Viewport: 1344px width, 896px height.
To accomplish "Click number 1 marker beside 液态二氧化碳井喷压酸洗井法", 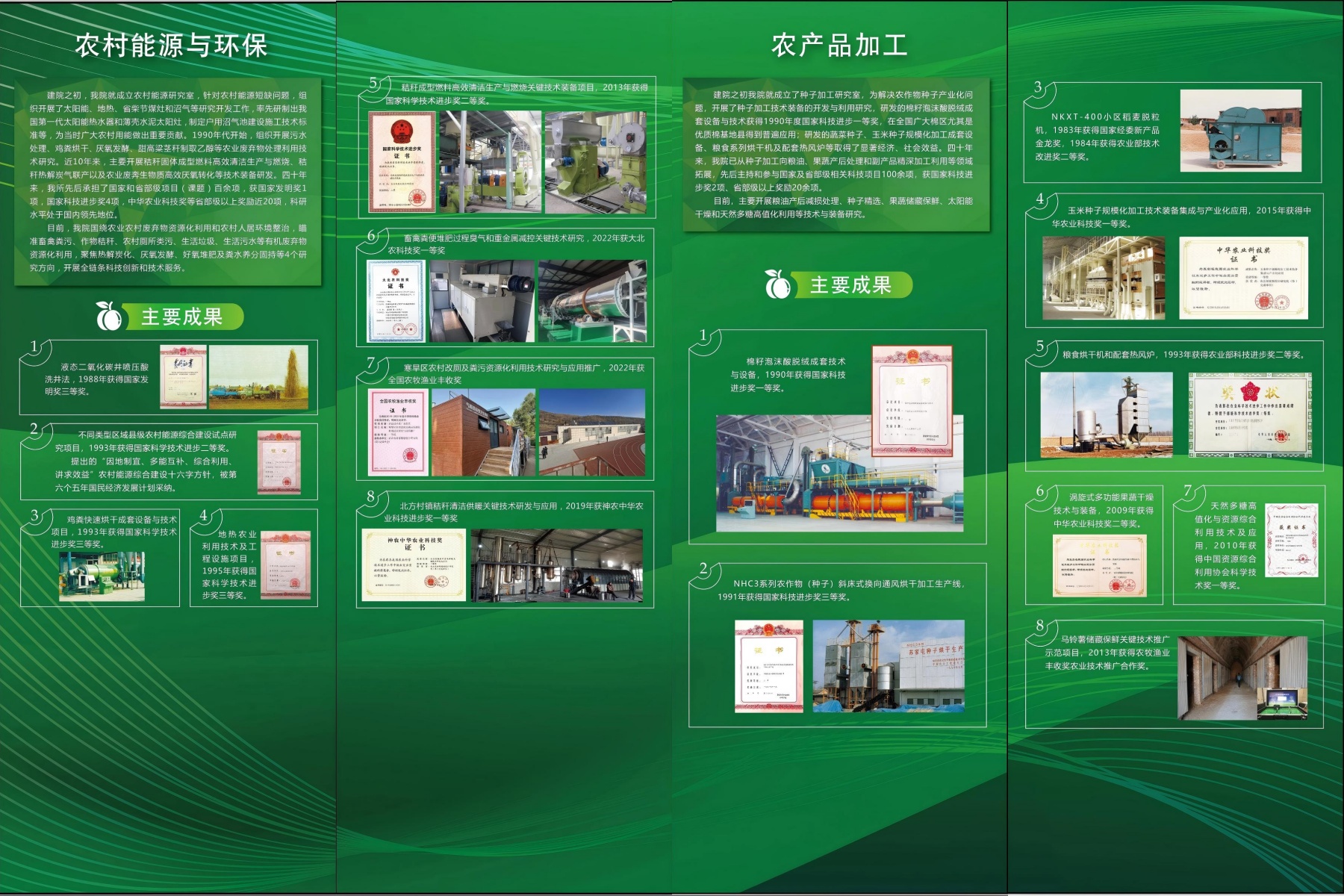I will (x=34, y=346).
